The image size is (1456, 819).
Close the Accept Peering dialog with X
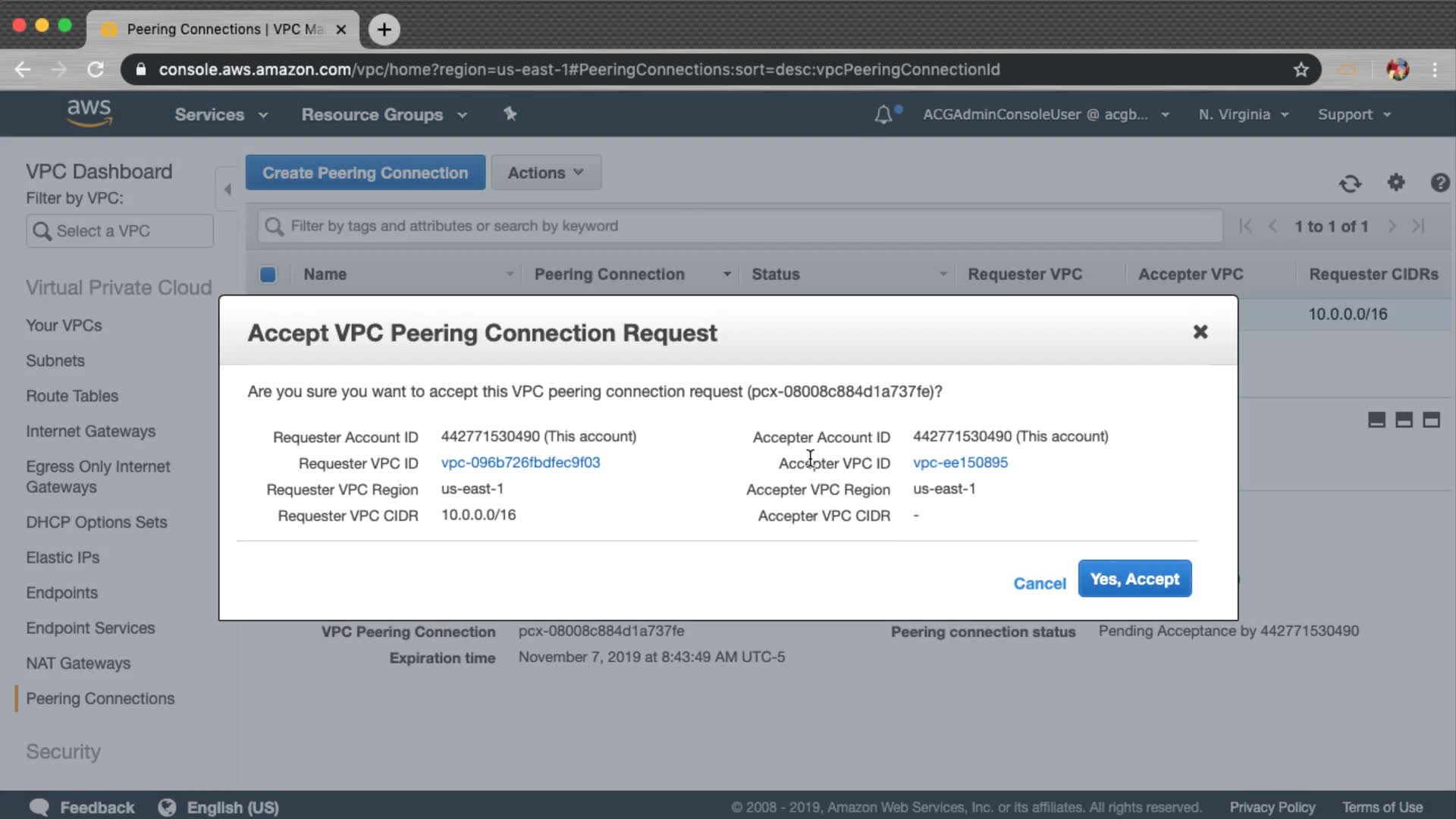pos(1200,332)
